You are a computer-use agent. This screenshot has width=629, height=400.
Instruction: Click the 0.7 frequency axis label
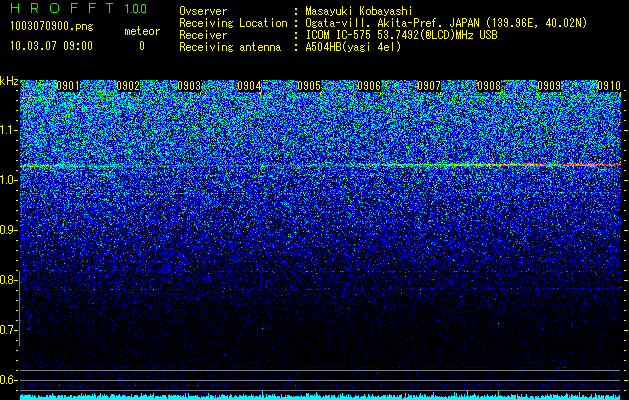point(9,330)
